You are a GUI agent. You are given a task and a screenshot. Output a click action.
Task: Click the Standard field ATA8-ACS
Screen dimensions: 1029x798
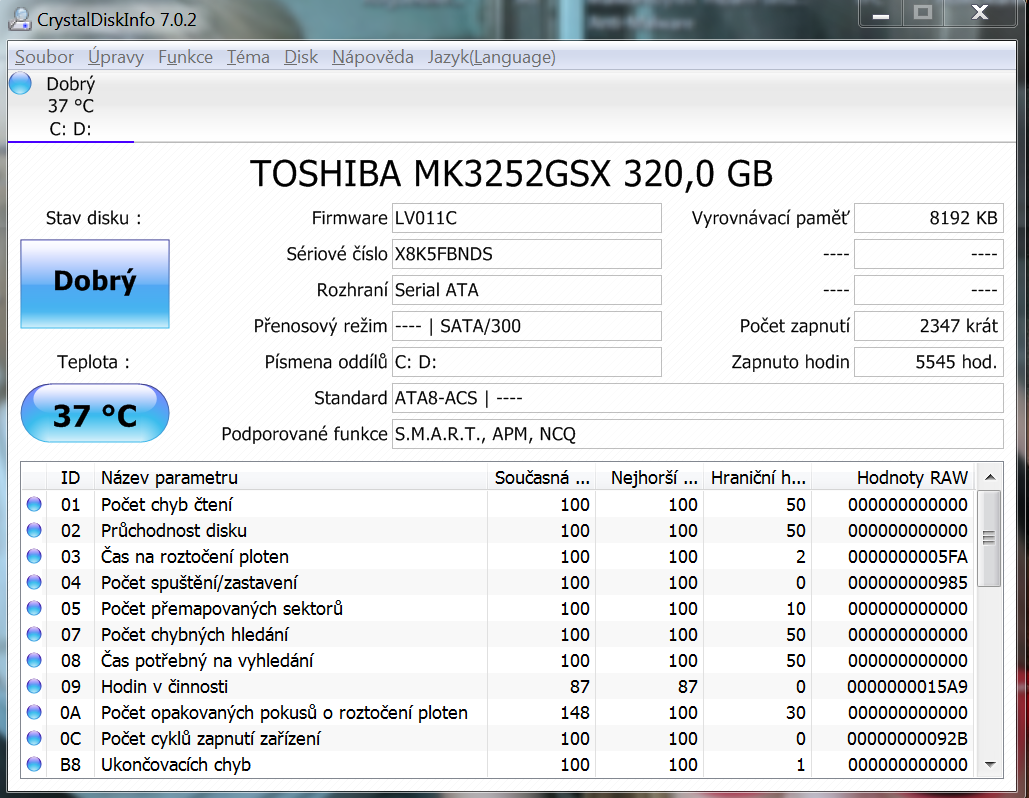698,398
